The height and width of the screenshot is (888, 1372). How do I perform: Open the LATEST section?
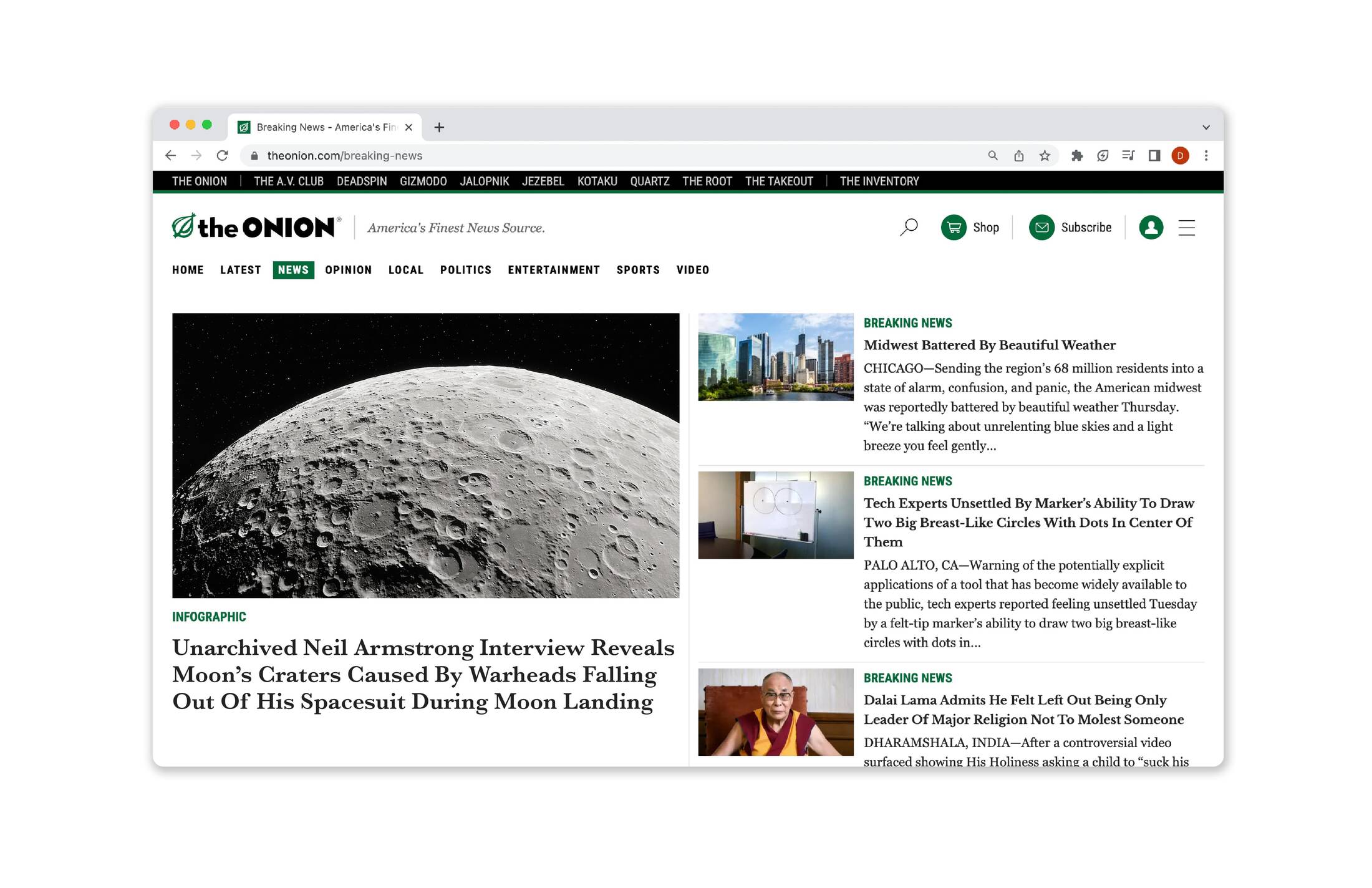(x=240, y=270)
